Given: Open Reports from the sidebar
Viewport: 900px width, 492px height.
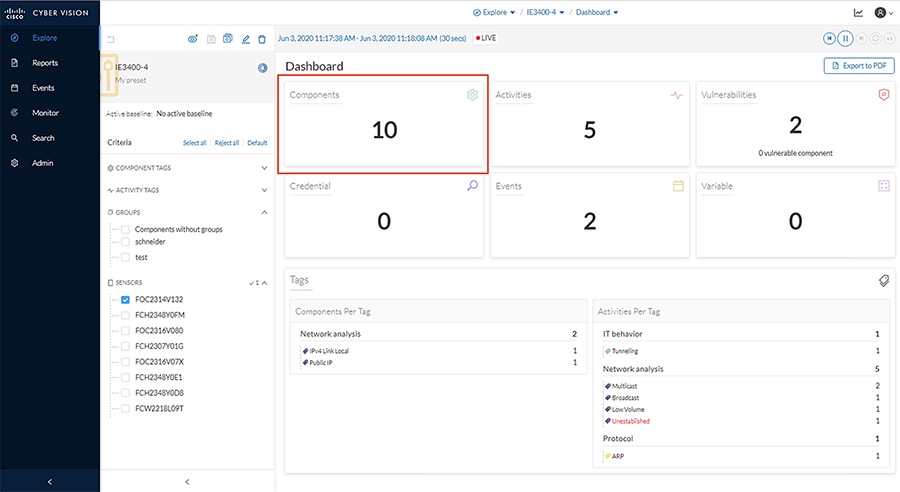Looking at the screenshot, I should (45, 63).
